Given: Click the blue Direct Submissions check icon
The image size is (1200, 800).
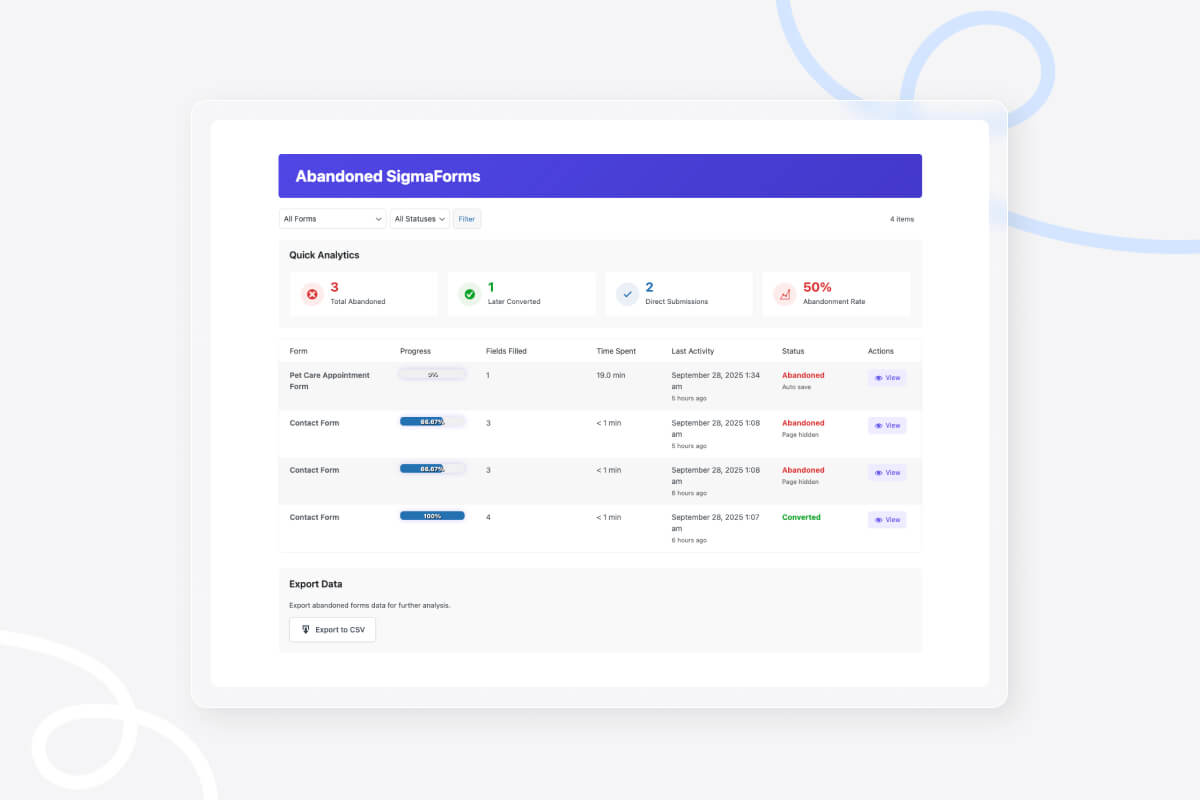Looking at the screenshot, I should click(627, 294).
